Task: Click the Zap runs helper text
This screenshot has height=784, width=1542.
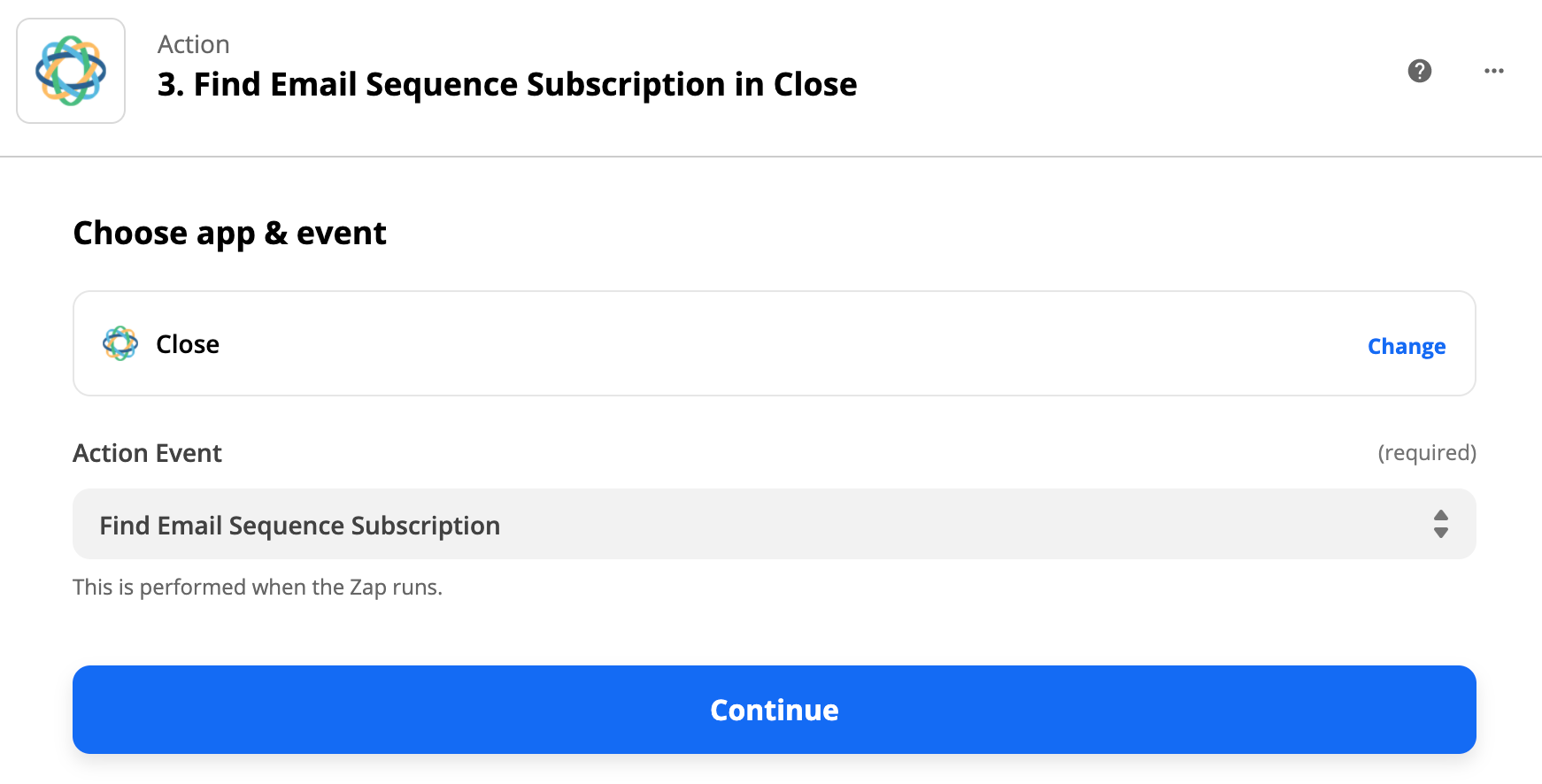Action: 257,588
